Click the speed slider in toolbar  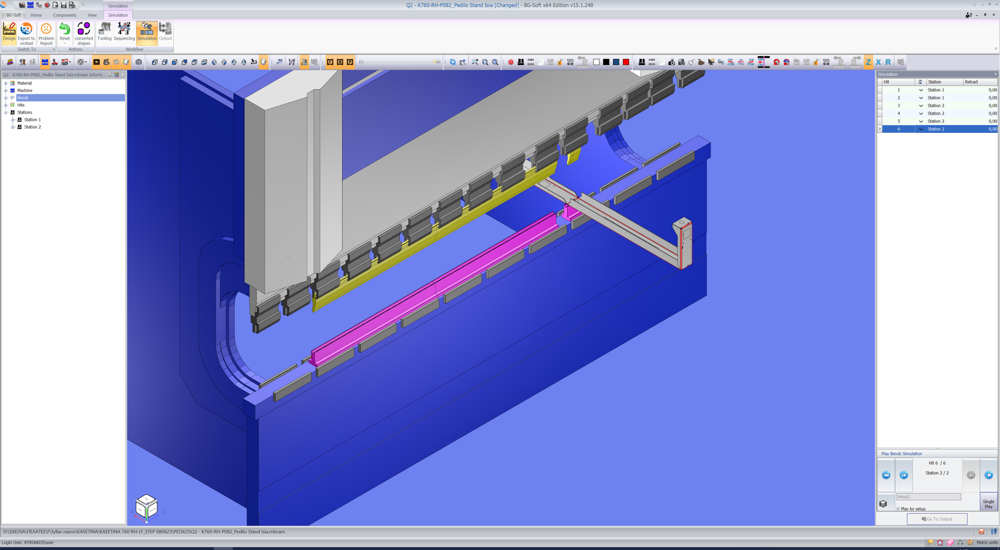tap(400, 62)
